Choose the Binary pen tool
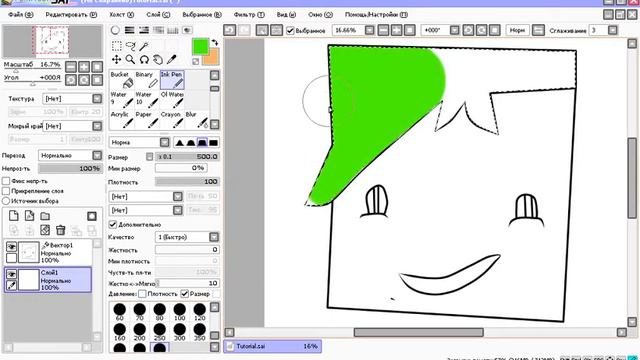This screenshot has width=640, height=360. [x=147, y=80]
